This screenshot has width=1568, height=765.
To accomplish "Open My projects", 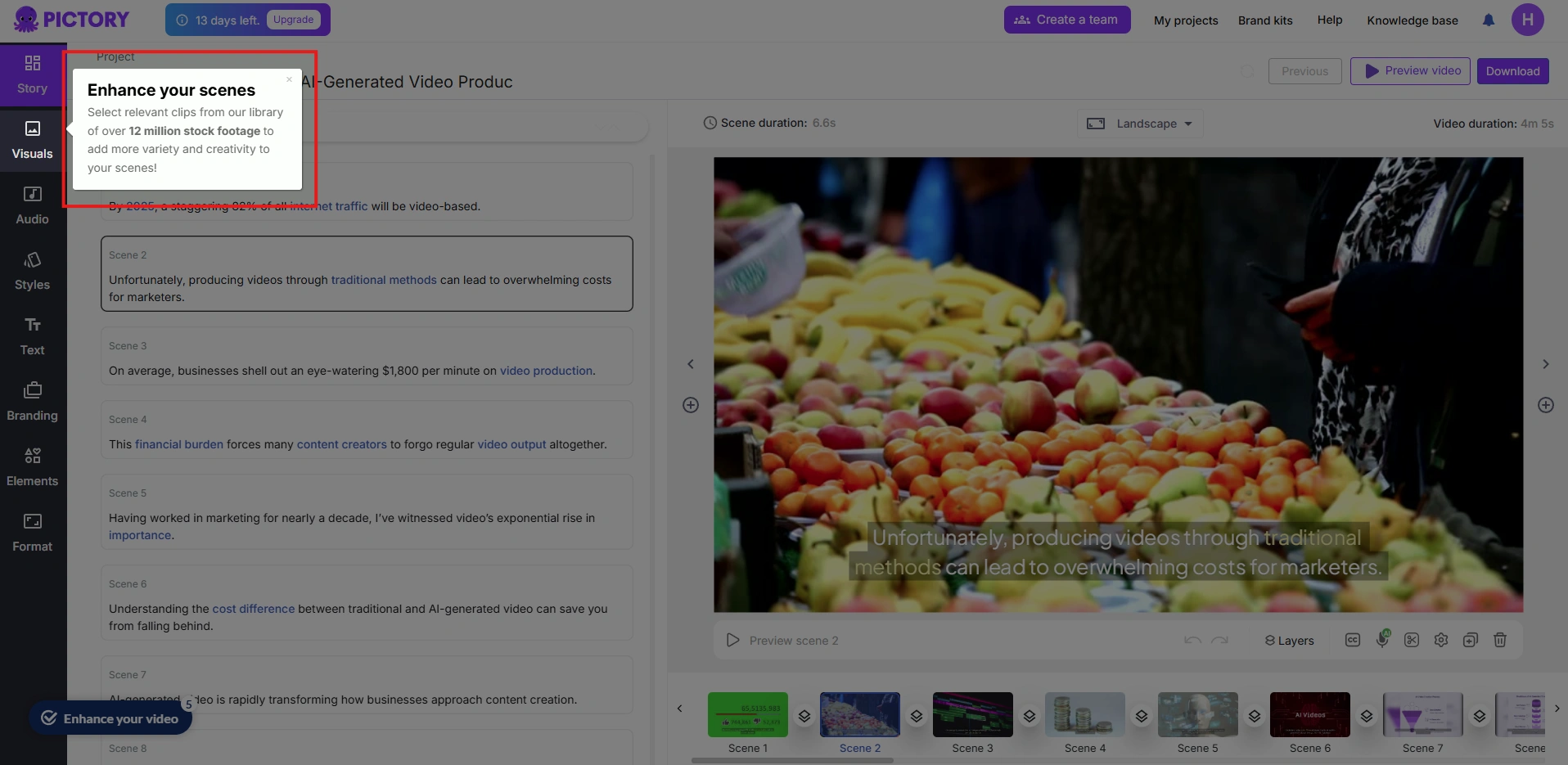I will coord(1186,20).
